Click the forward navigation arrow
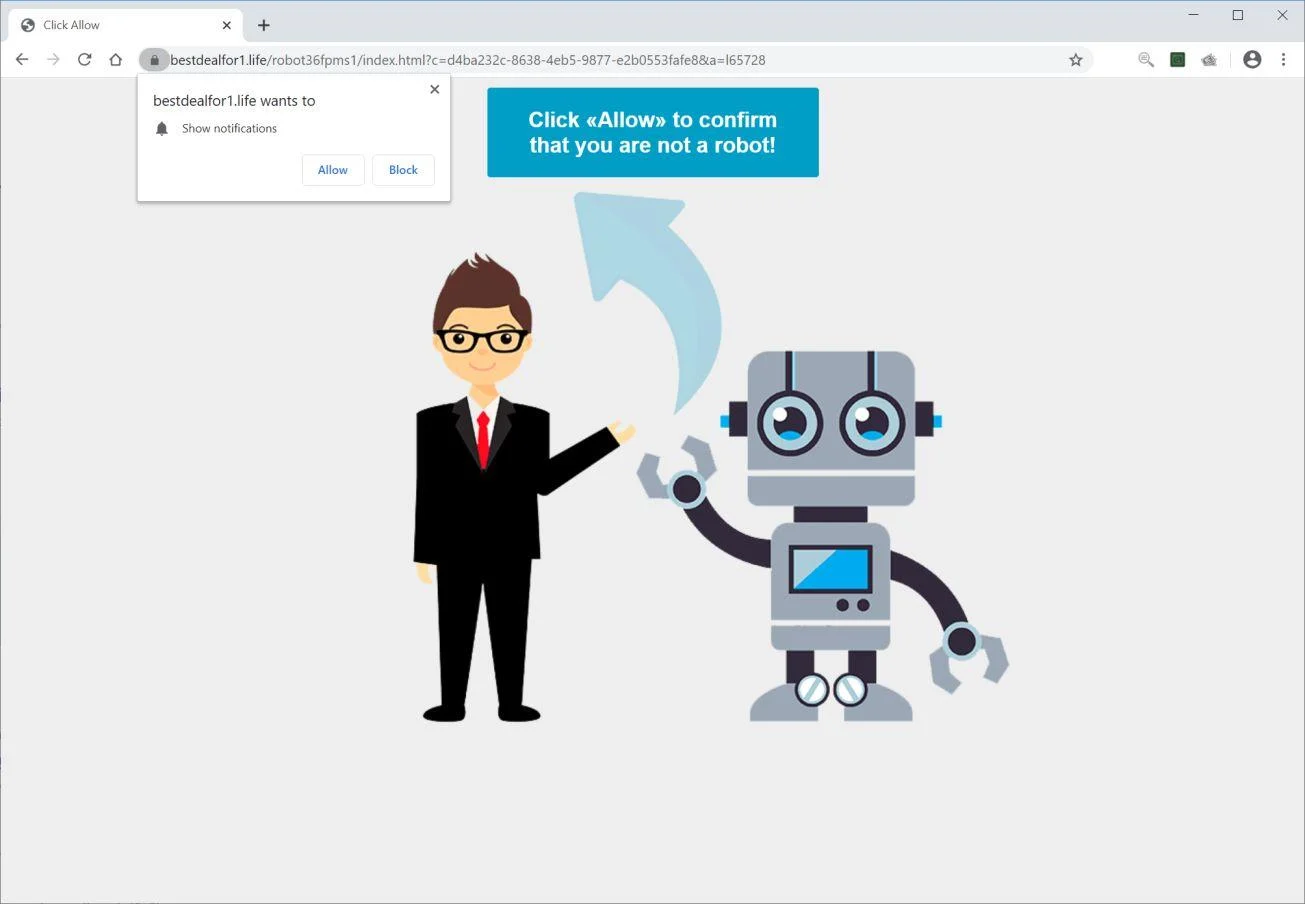Viewport: 1305px width, 904px height. click(x=53, y=60)
